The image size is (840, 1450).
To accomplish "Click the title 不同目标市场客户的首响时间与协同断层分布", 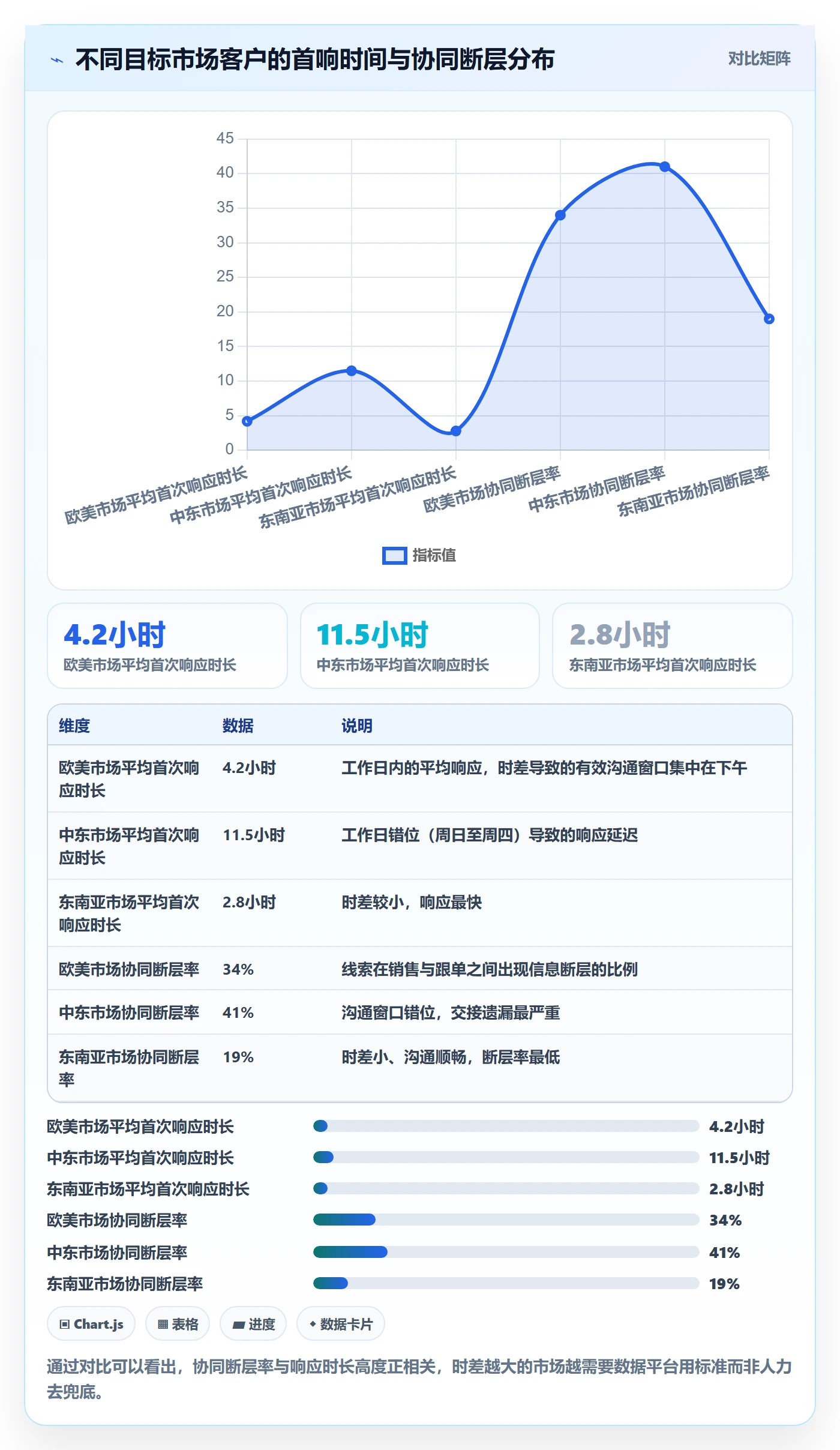I will [315, 59].
